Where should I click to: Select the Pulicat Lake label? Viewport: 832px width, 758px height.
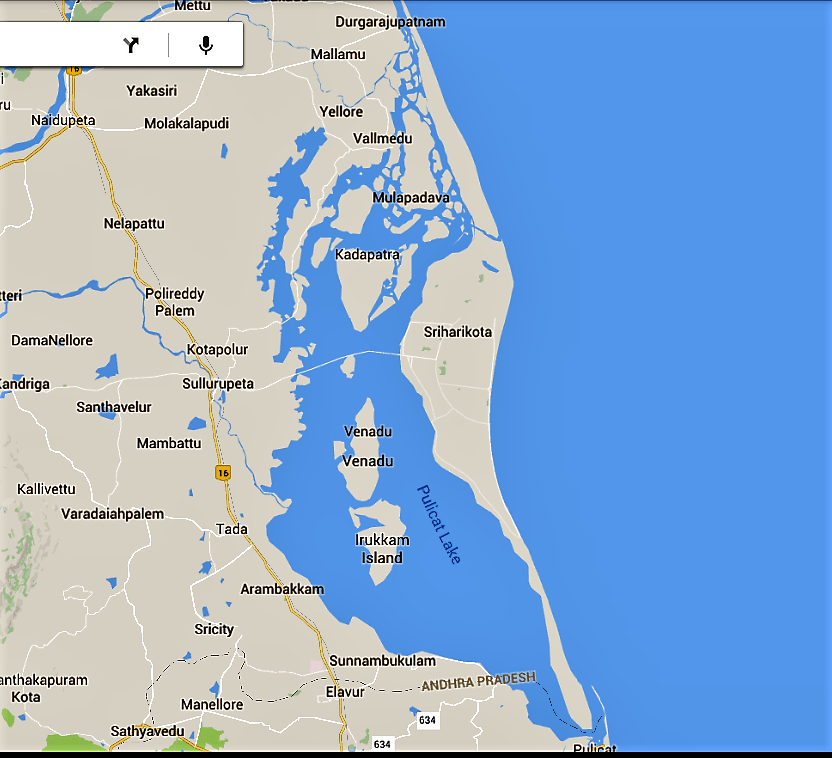439,524
